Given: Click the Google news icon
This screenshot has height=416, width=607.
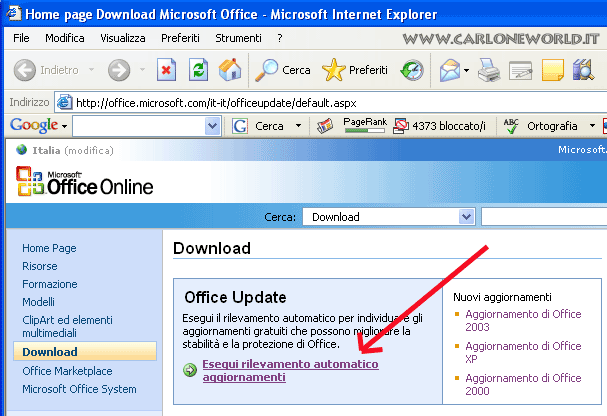Looking at the screenshot, I should (x=325, y=126).
